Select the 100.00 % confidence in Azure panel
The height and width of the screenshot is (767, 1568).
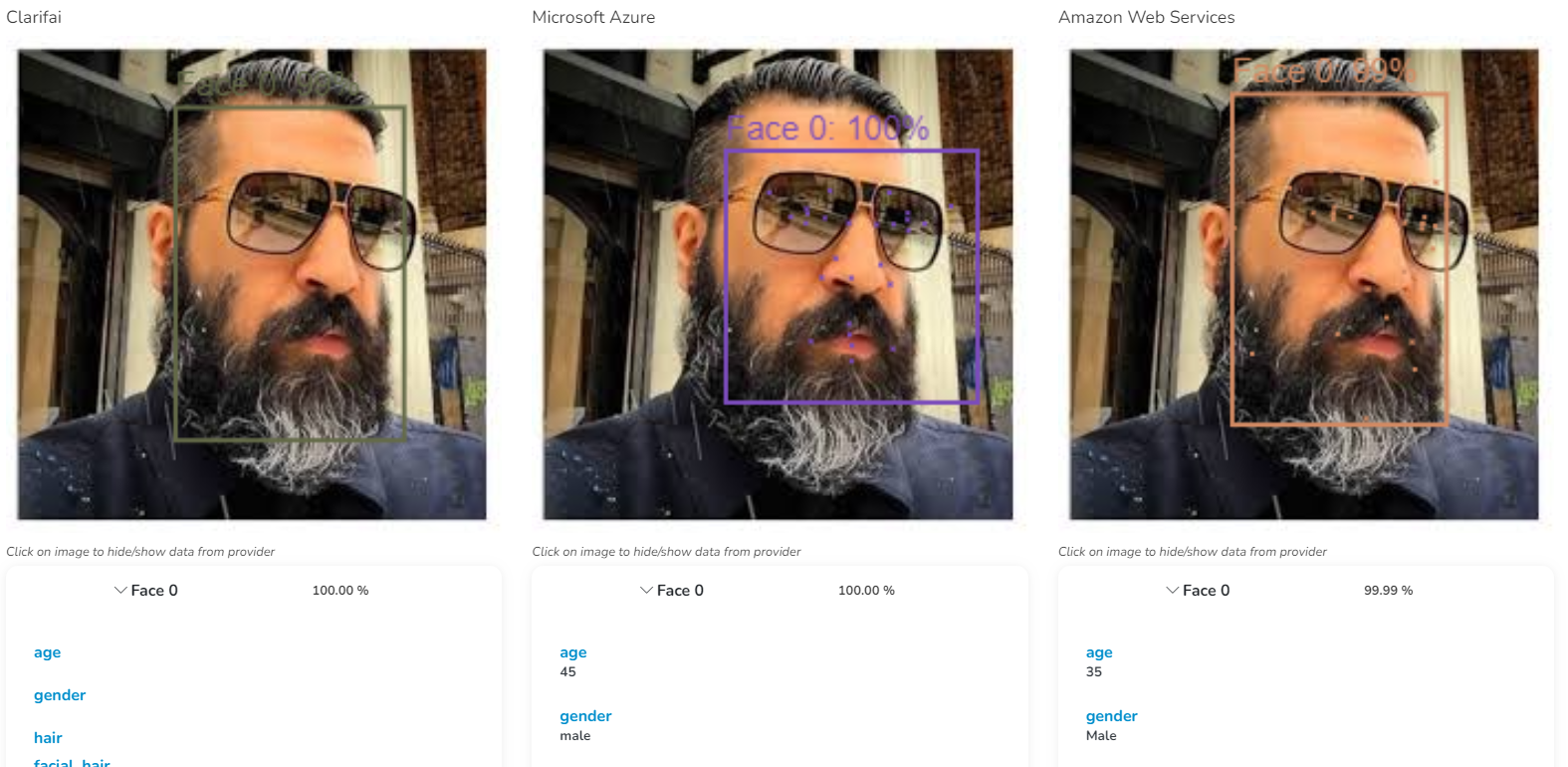tap(866, 591)
